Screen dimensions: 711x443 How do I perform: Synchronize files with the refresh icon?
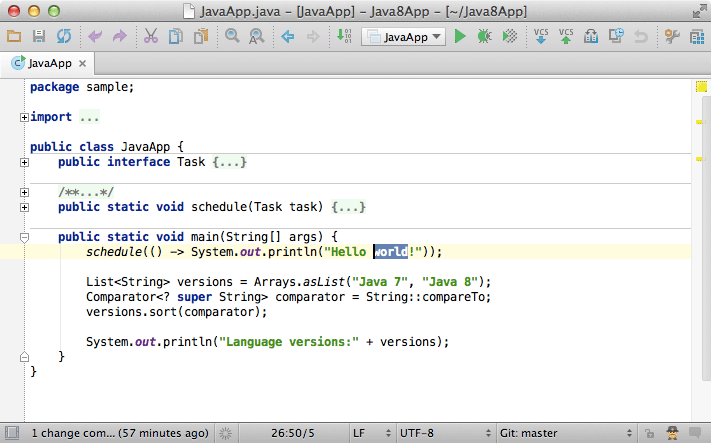(x=64, y=36)
